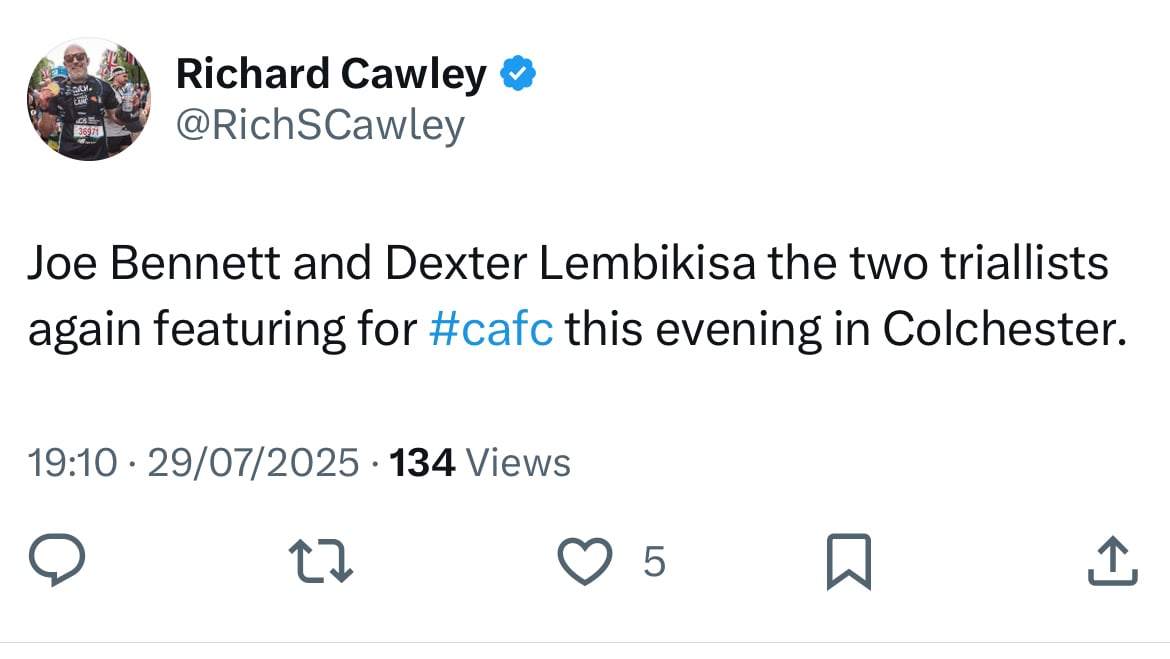Follow the #cafc hashtag link
The image size is (1170, 659).
[x=492, y=328]
